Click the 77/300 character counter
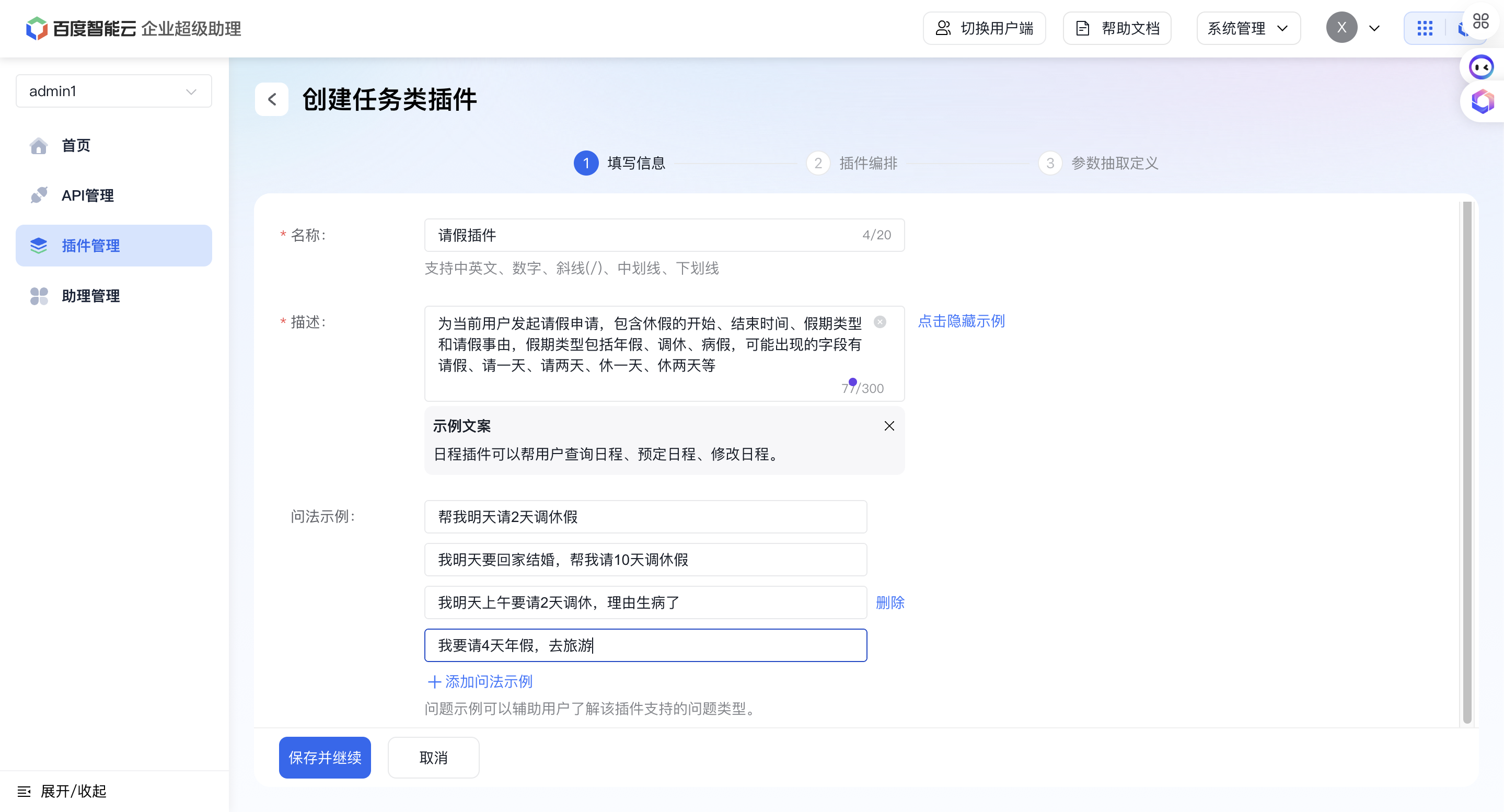The height and width of the screenshot is (812, 1504). tap(862, 388)
